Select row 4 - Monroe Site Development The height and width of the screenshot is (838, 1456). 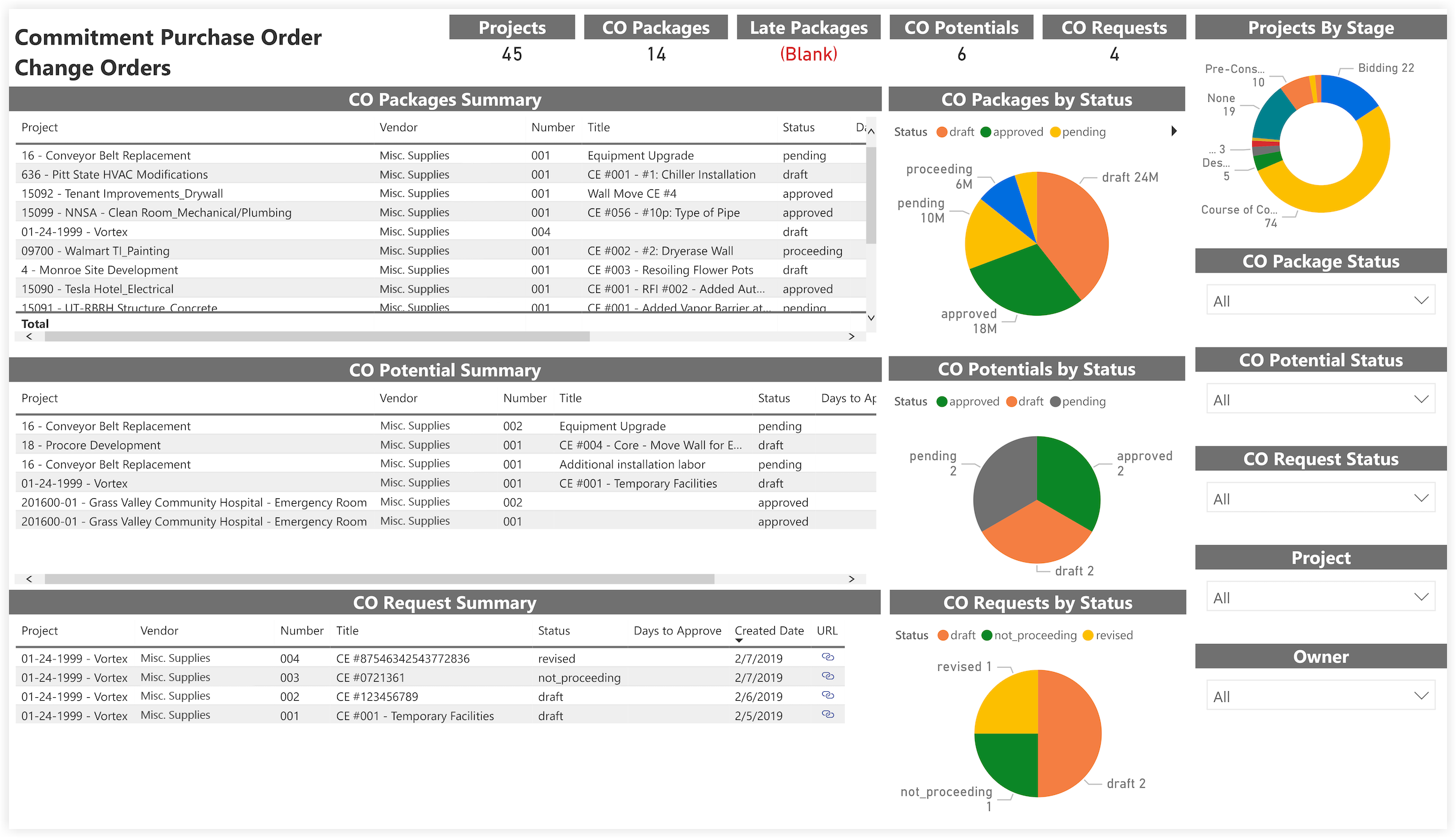[440, 270]
